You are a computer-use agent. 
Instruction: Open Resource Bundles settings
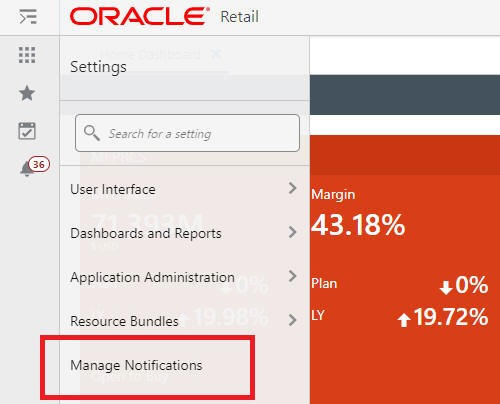(184, 321)
